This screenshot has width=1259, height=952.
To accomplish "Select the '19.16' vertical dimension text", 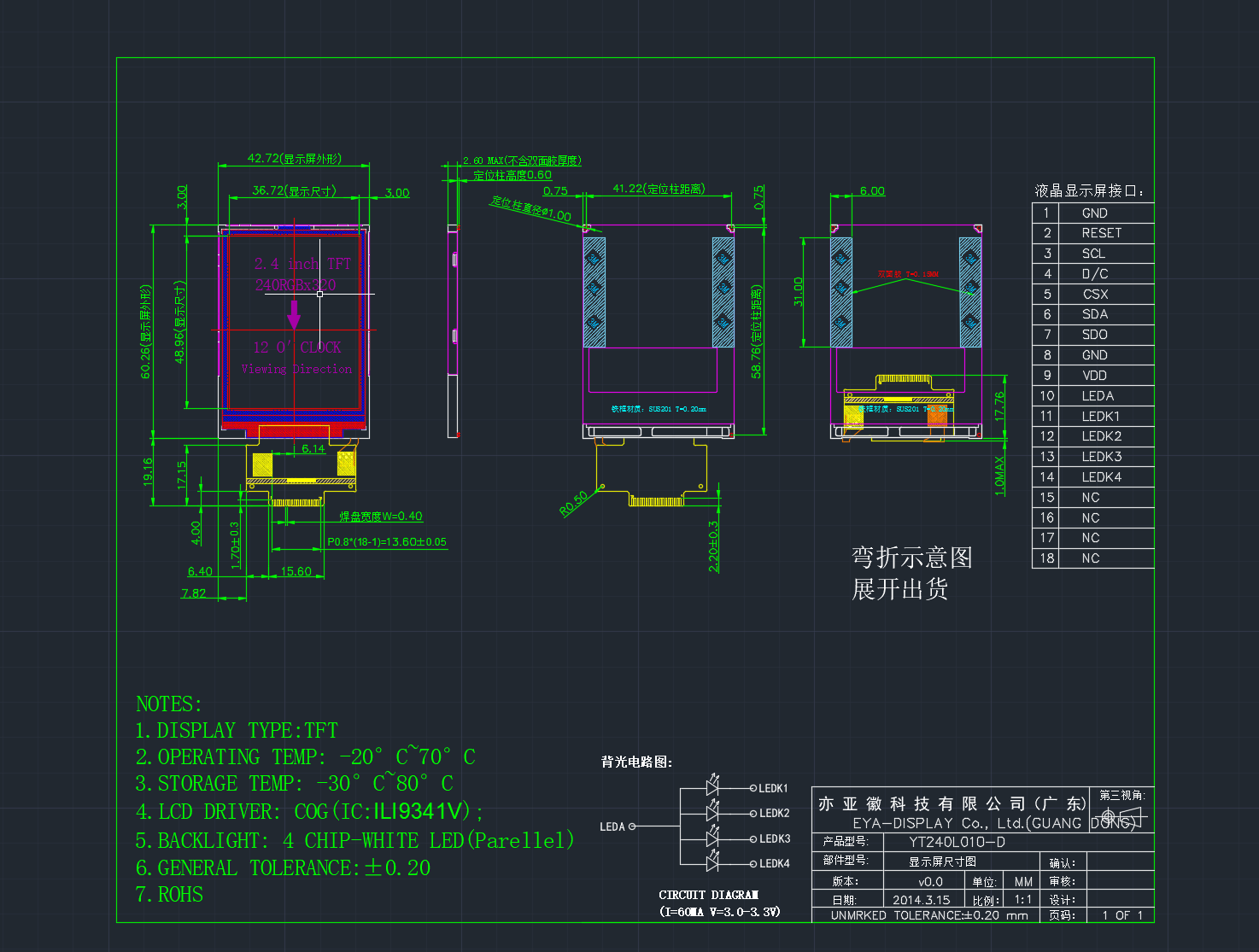I will [x=147, y=470].
